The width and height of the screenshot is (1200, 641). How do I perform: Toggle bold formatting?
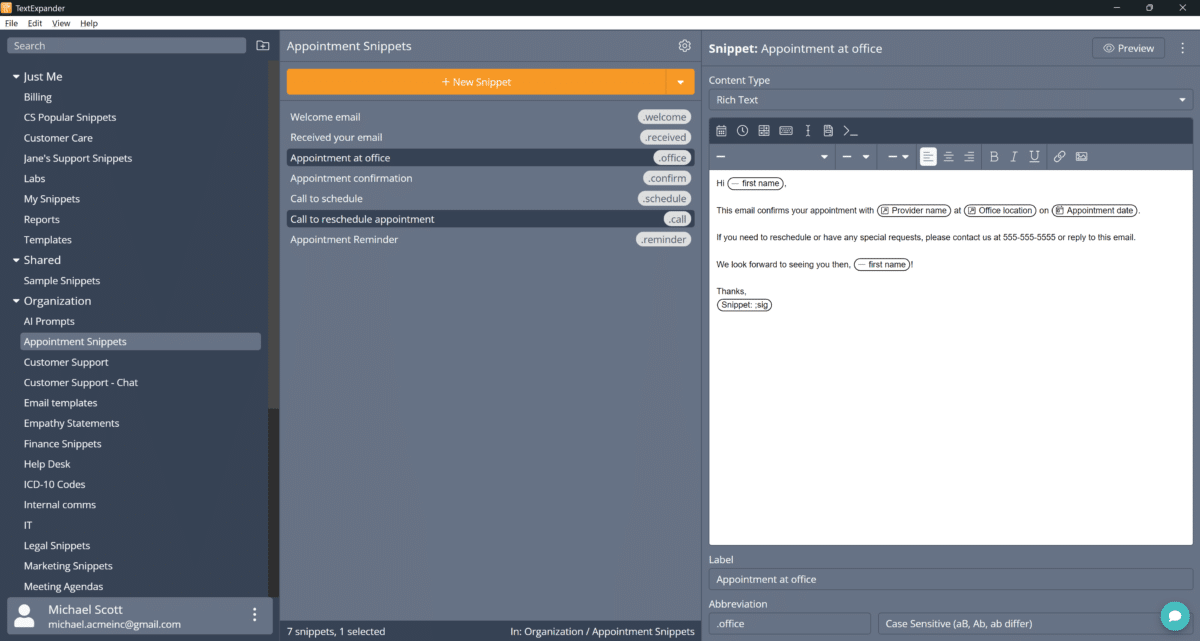pyautogui.click(x=993, y=157)
